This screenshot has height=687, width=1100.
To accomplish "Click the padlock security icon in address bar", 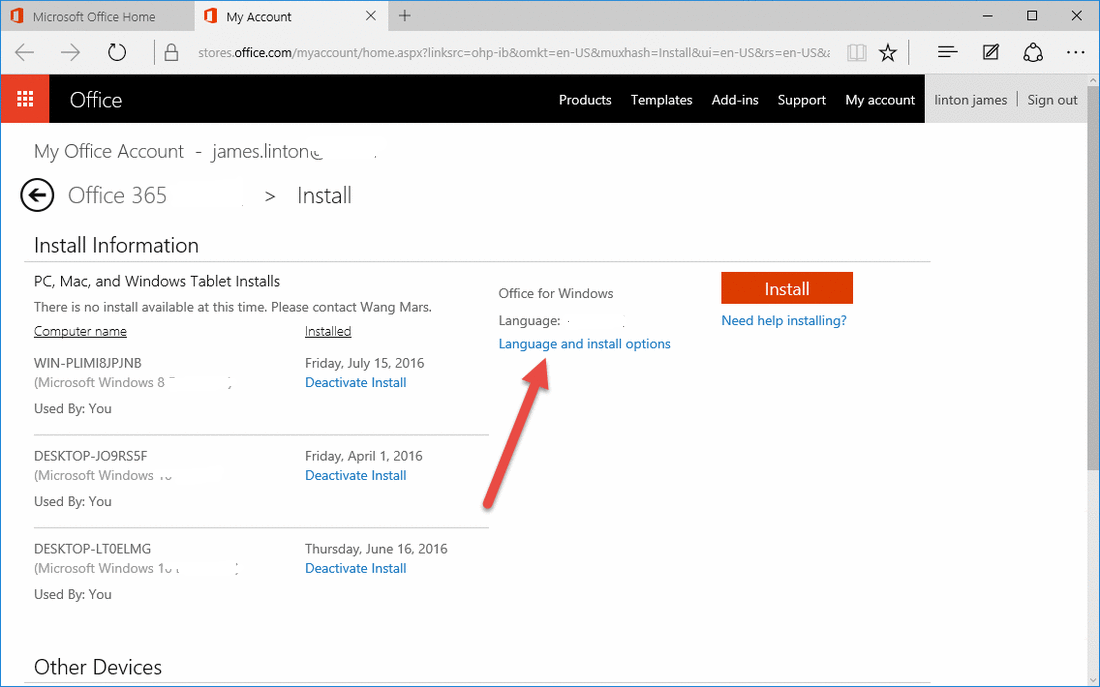I will coord(171,53).
